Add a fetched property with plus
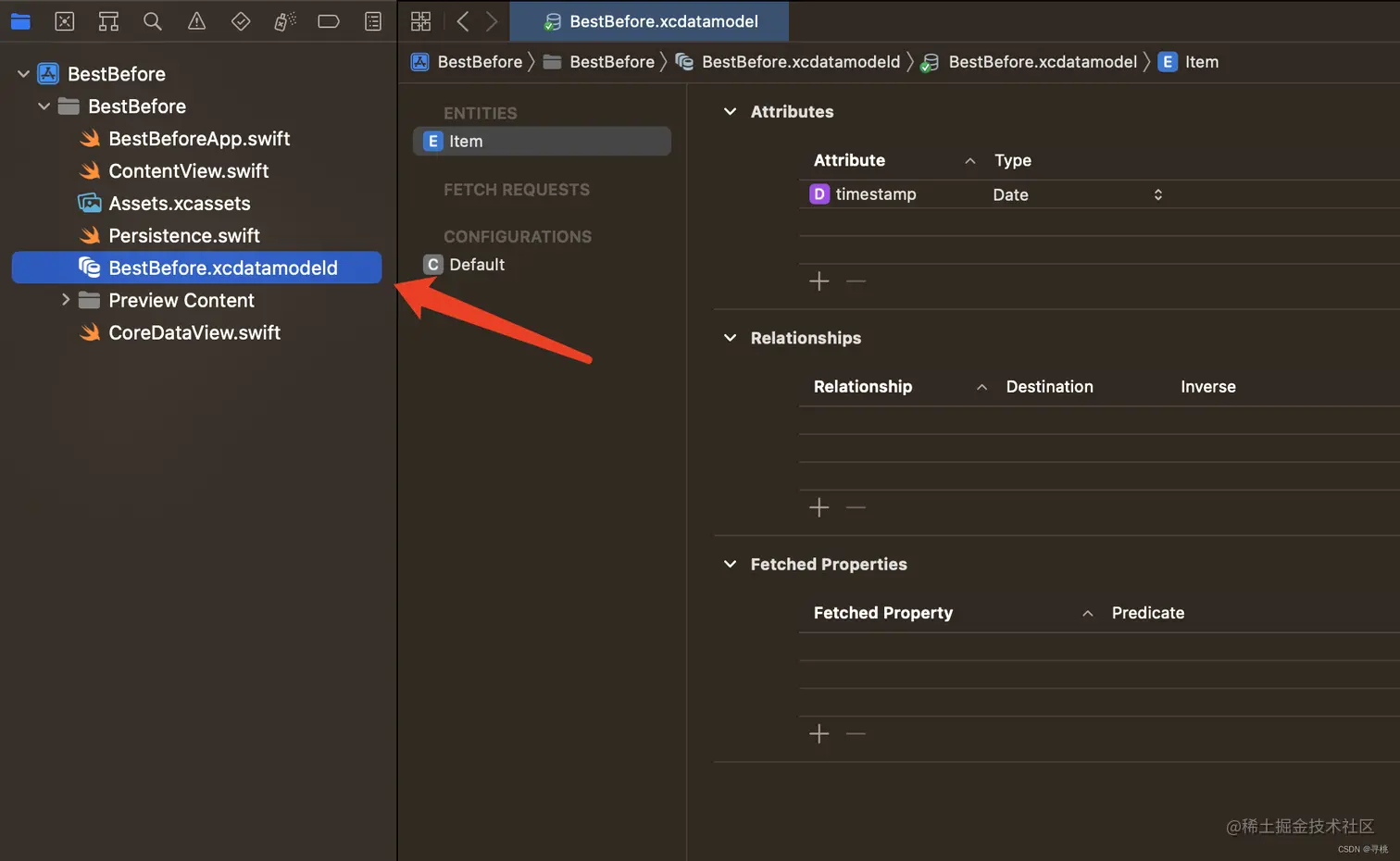This screenshot has height=861, width=1400. pyautogui.click(x=819, y=734)
